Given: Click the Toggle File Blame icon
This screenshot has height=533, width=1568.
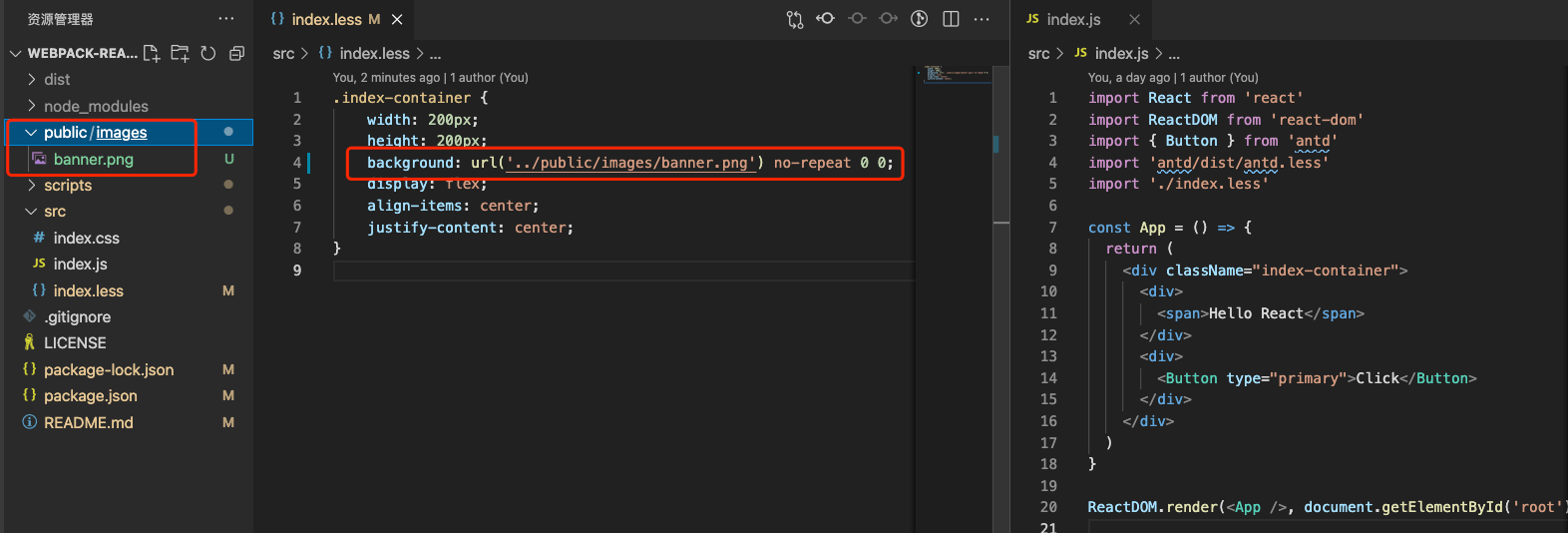Looking at the screenshot, I should point(826,19).
